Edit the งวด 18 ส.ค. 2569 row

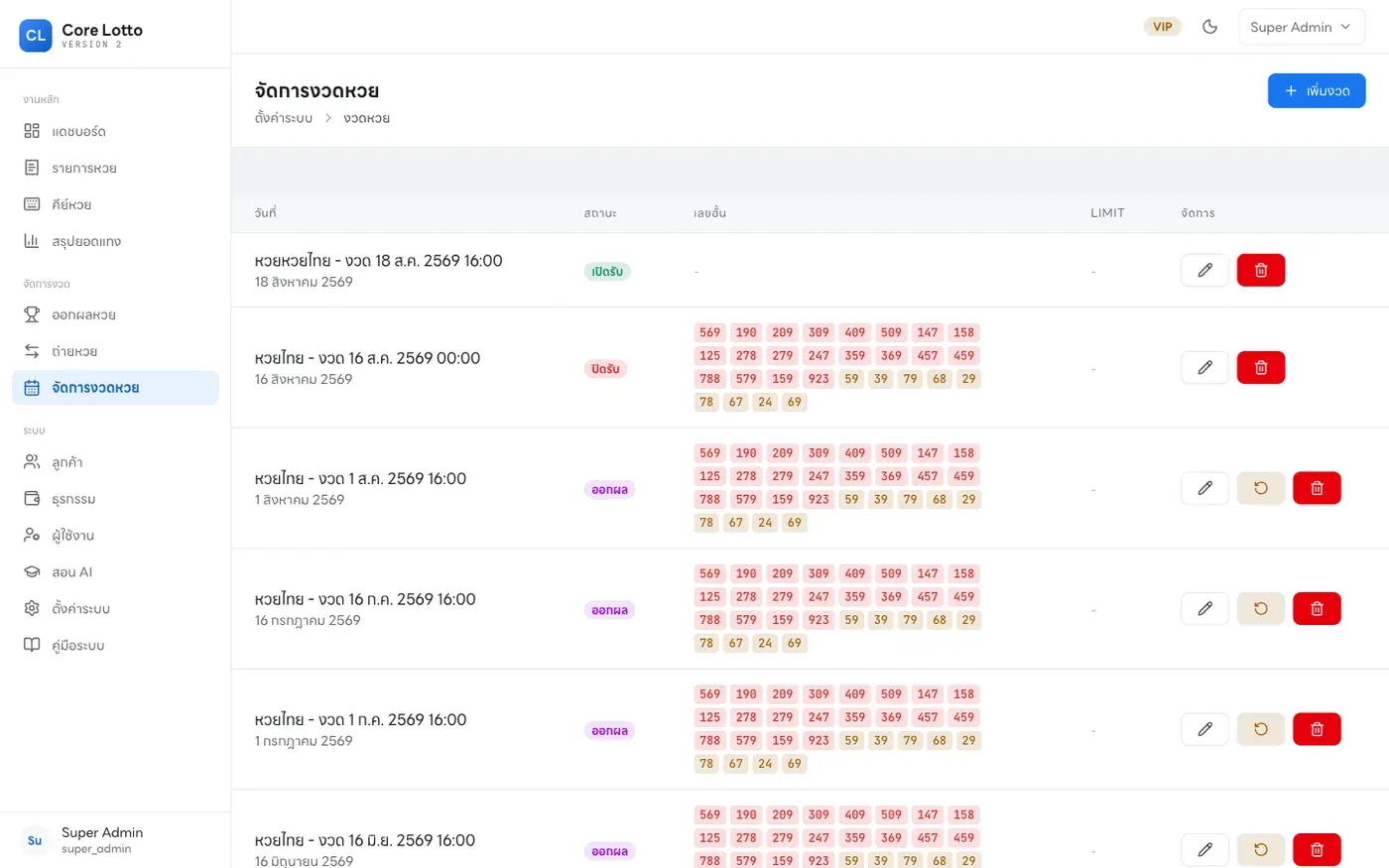pos(1205,270)
